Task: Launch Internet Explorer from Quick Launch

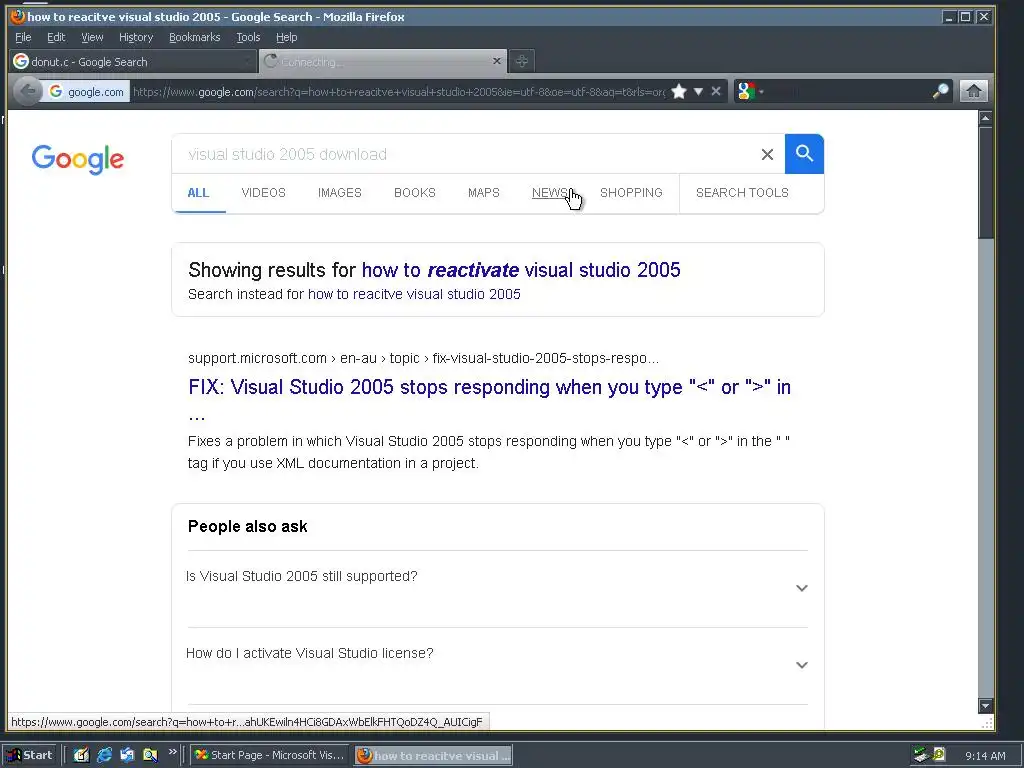Action: (104, 755)
